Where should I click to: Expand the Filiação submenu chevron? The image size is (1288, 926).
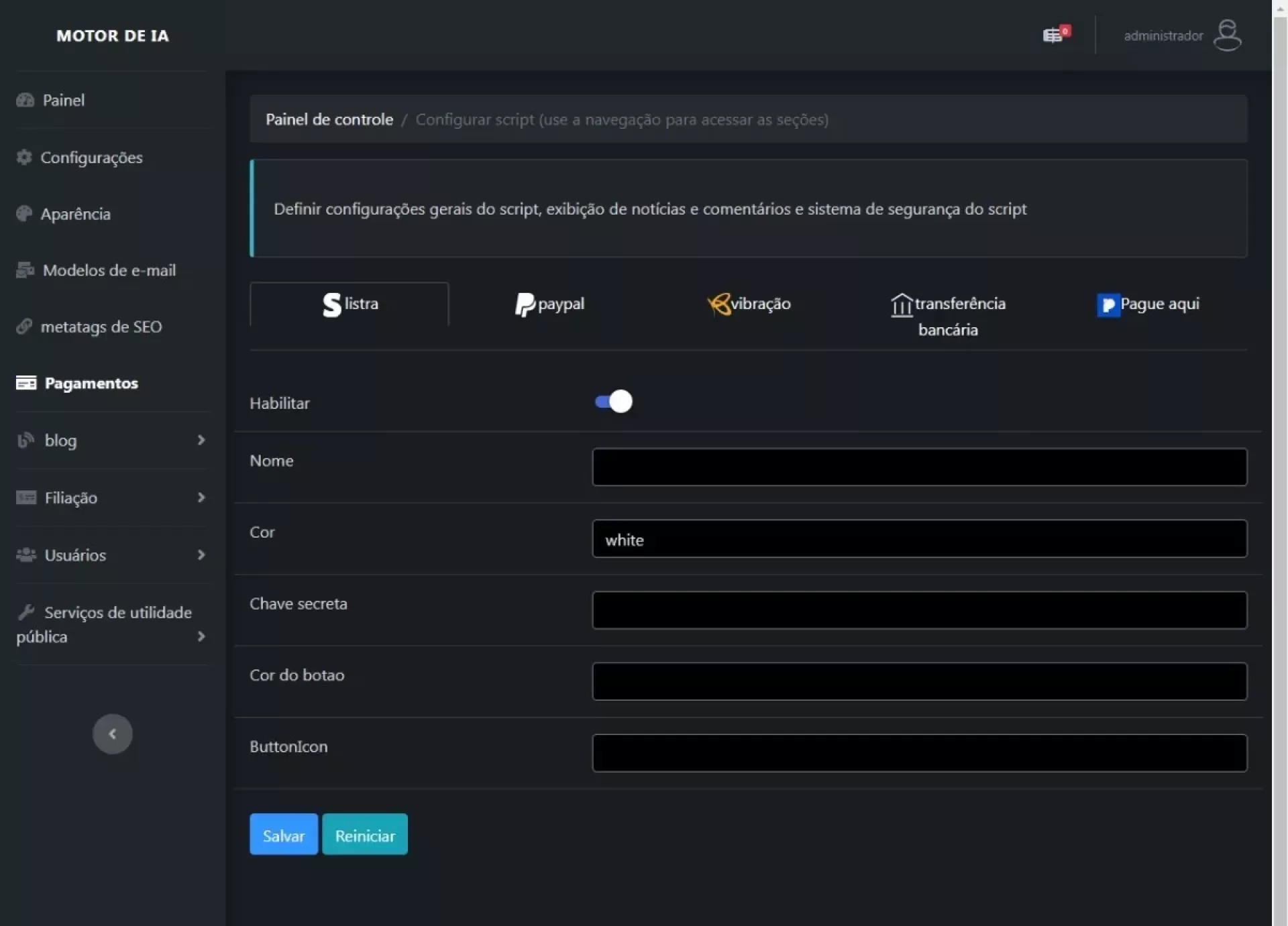(201, 498)
